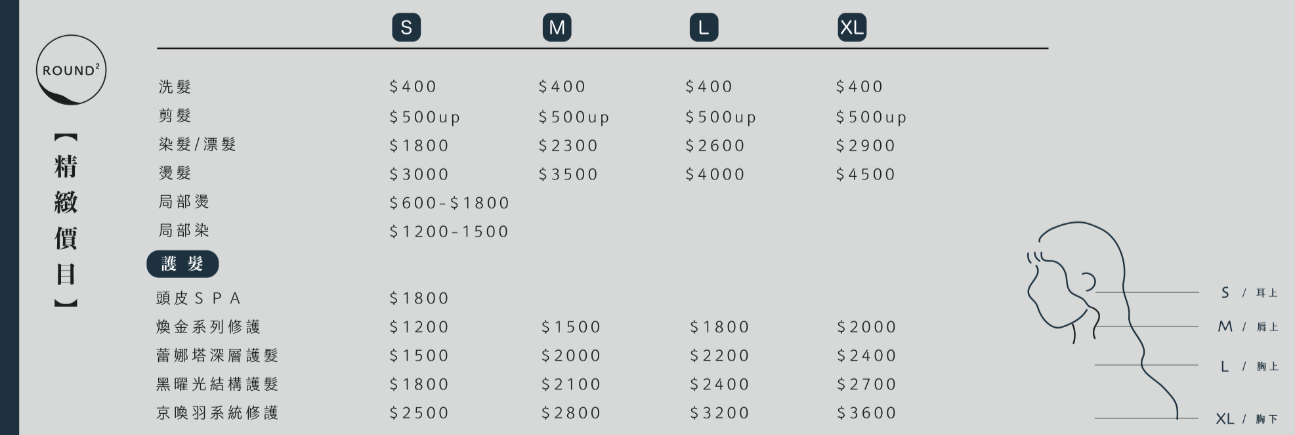Viewport: 1295px width, 435px height.
Task: Select the 洗髮 service row label
Action: point(174,87)
